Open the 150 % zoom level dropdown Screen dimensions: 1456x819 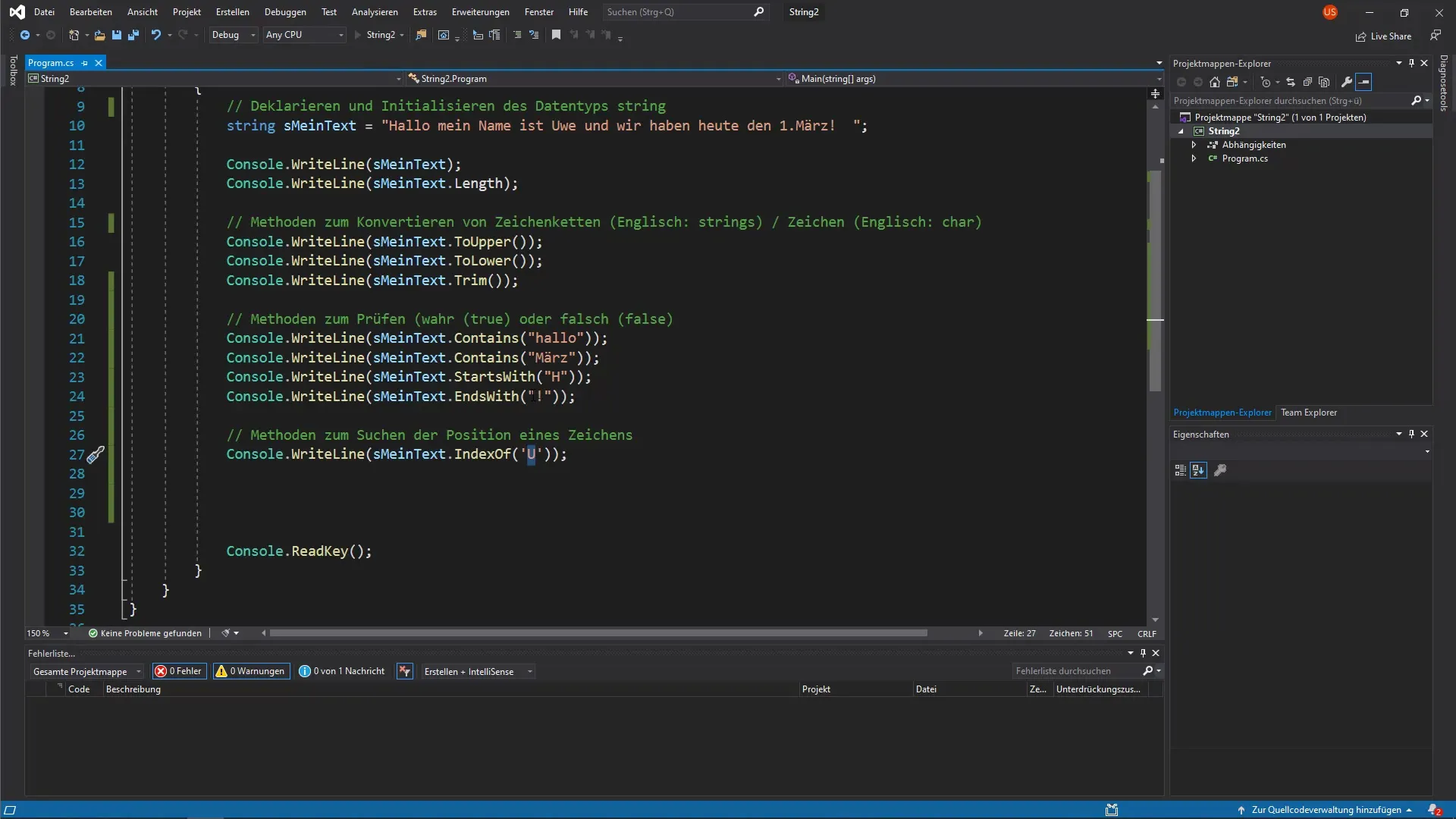[x=47, y=633]
